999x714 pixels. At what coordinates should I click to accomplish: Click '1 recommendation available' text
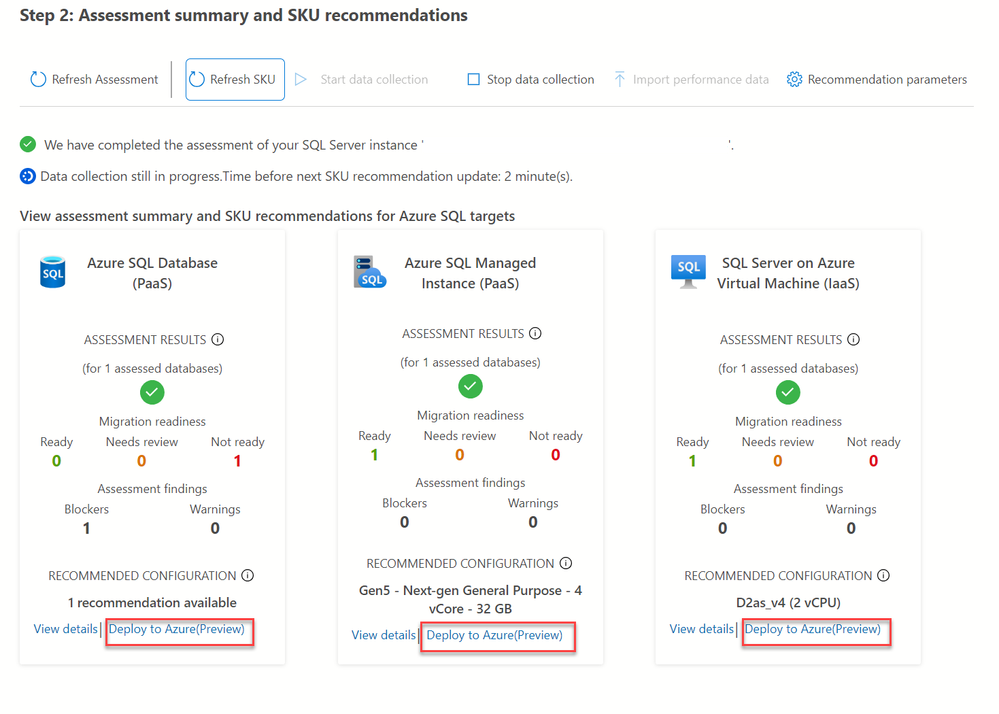pos(152,603)
